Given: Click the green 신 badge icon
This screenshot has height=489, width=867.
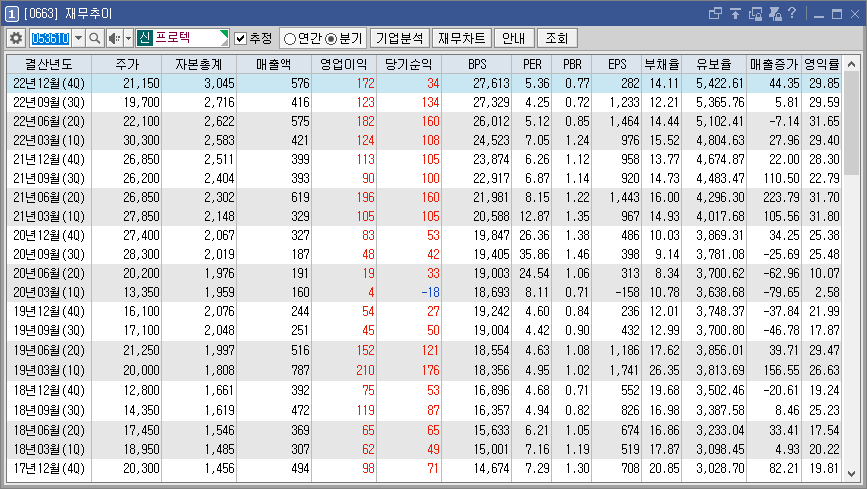Looking at the screenshot, I should [144, 38].
